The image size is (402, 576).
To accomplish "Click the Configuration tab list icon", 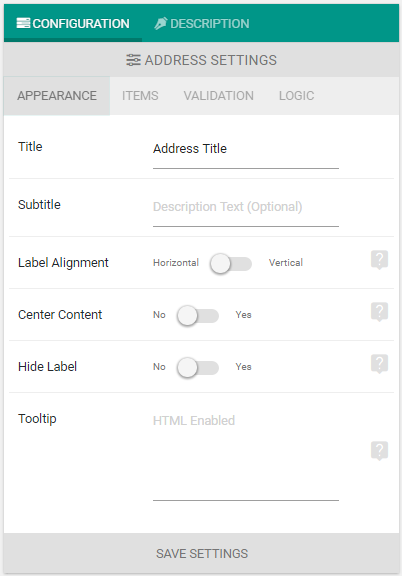I will coord(23,23).
